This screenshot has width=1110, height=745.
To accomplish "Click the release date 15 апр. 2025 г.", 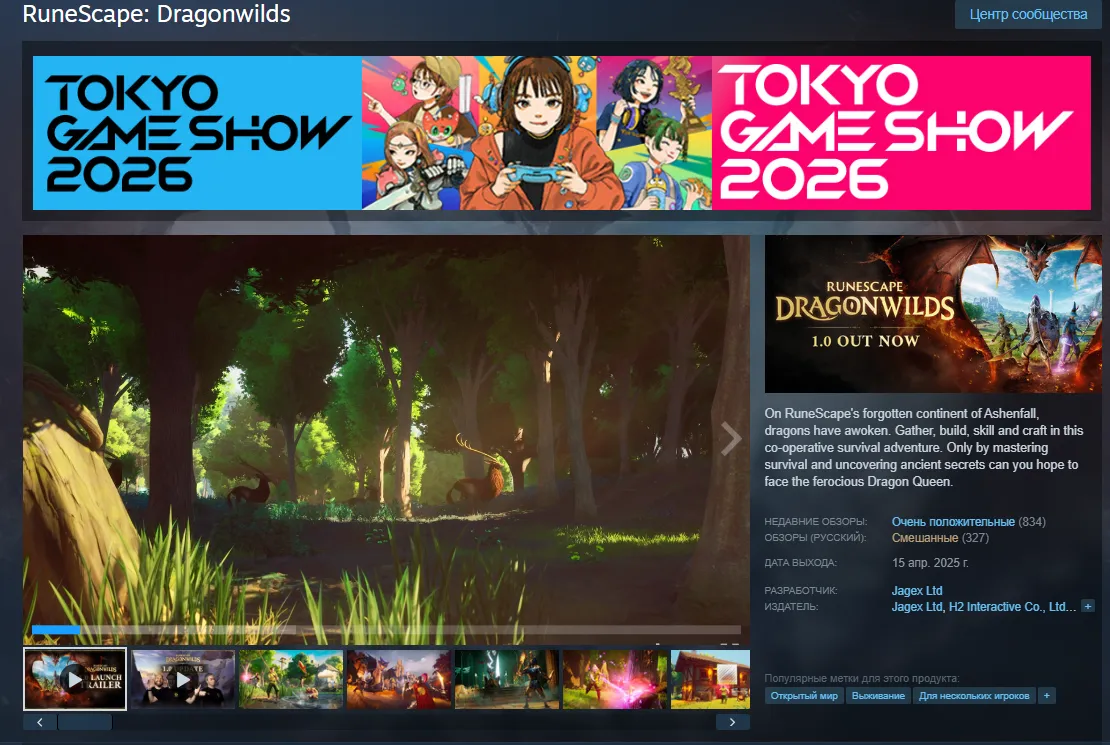I will [930, 563].
